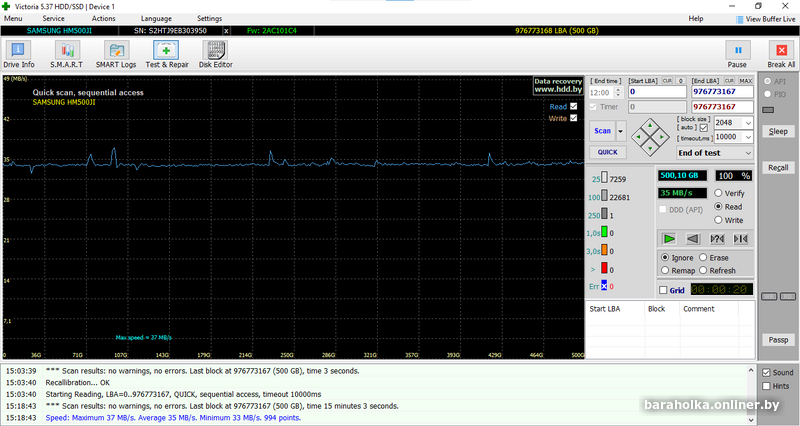Click the 25 block indicator

coord(604,178)
